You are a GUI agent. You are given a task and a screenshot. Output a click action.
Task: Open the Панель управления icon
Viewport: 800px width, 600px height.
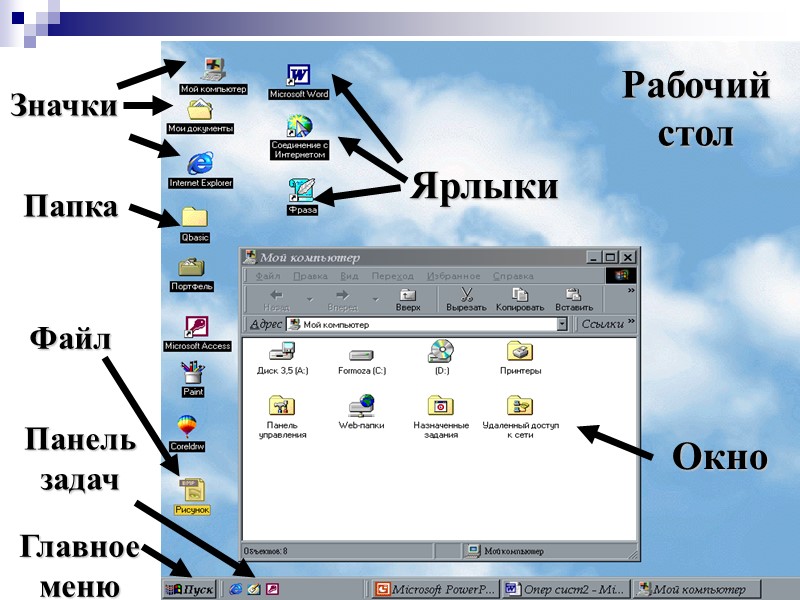282,416
